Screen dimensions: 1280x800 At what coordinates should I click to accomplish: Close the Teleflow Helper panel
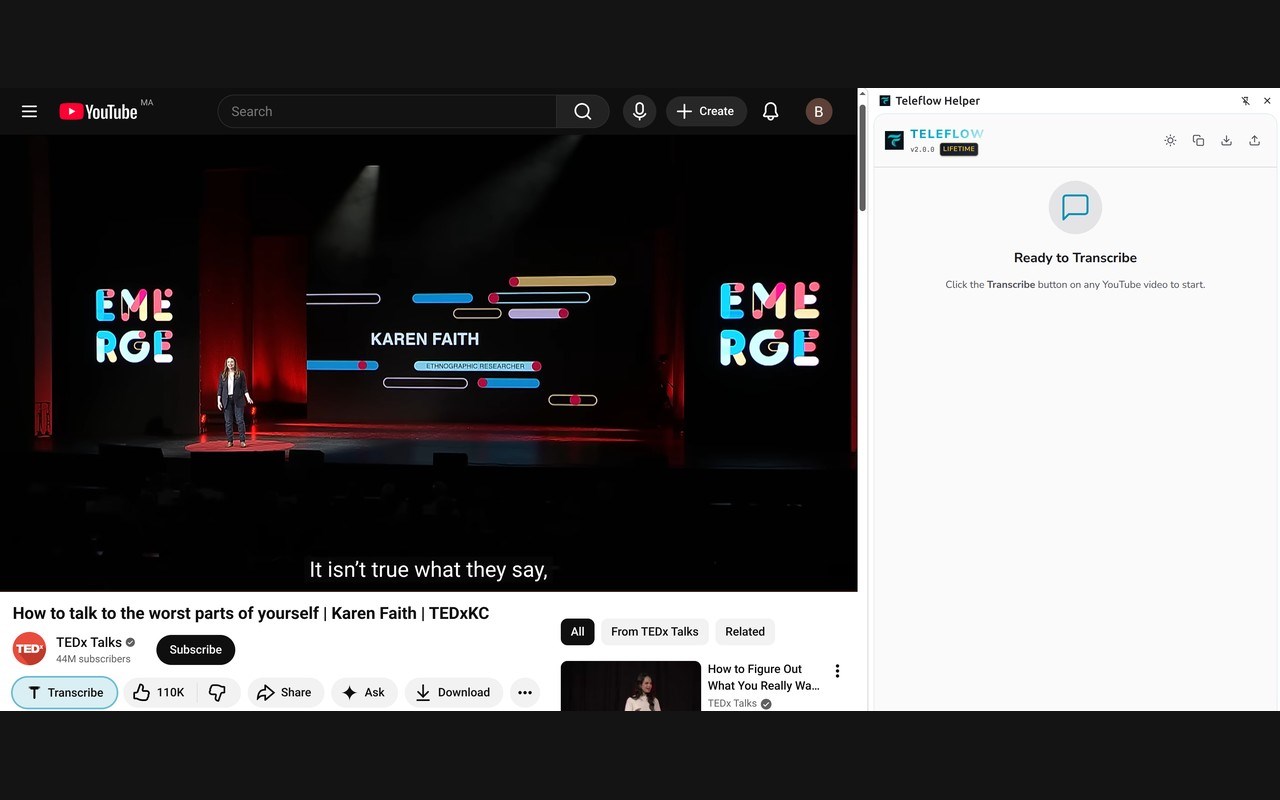[x=1267, y=101]
